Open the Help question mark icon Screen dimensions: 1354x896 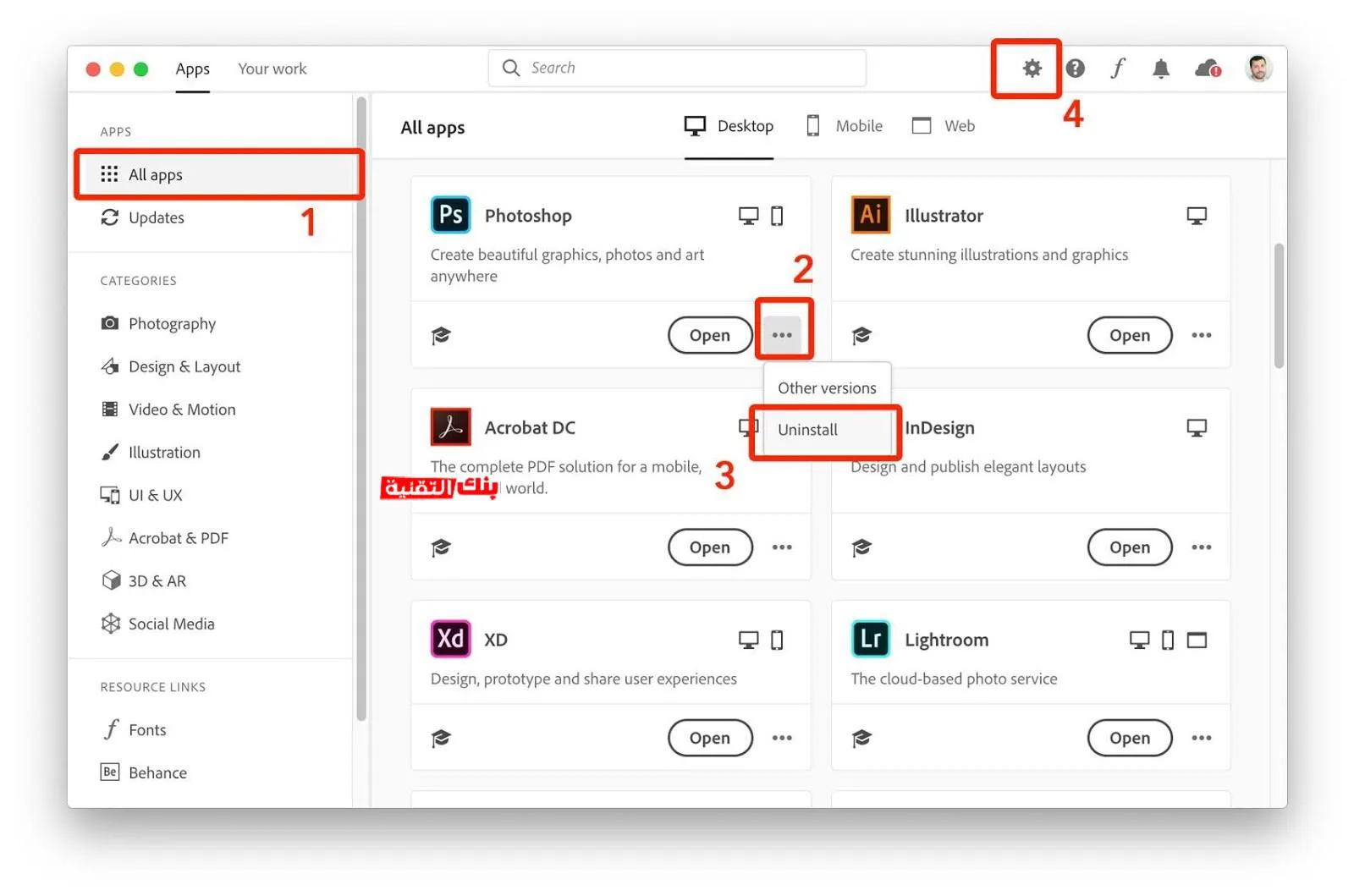pos(1075,68)
